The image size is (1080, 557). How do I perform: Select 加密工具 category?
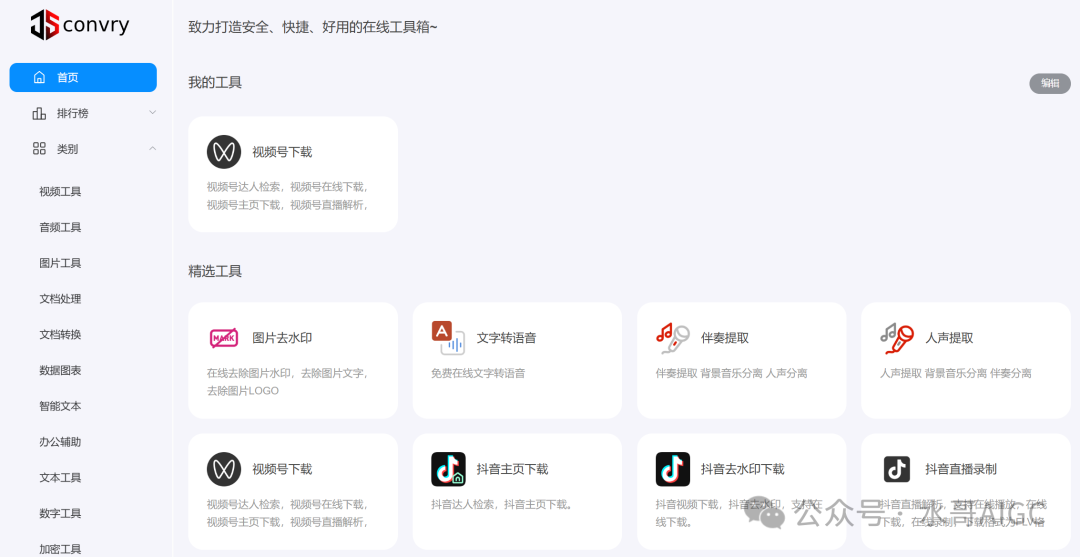pyautogui.click(x=61, y=549)
